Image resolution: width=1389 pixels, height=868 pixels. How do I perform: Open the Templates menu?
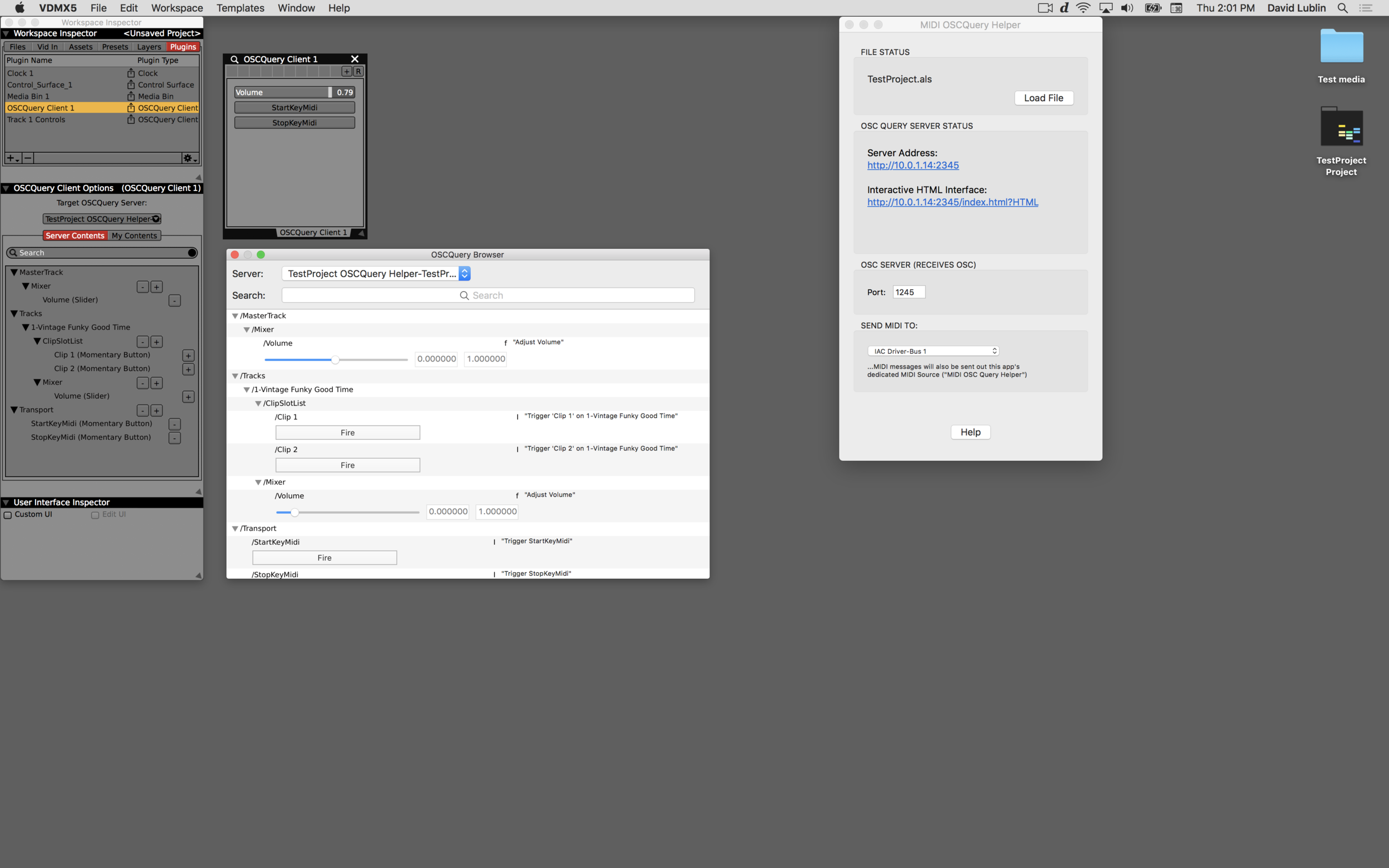pyautogui.click(x=240, y=8)
